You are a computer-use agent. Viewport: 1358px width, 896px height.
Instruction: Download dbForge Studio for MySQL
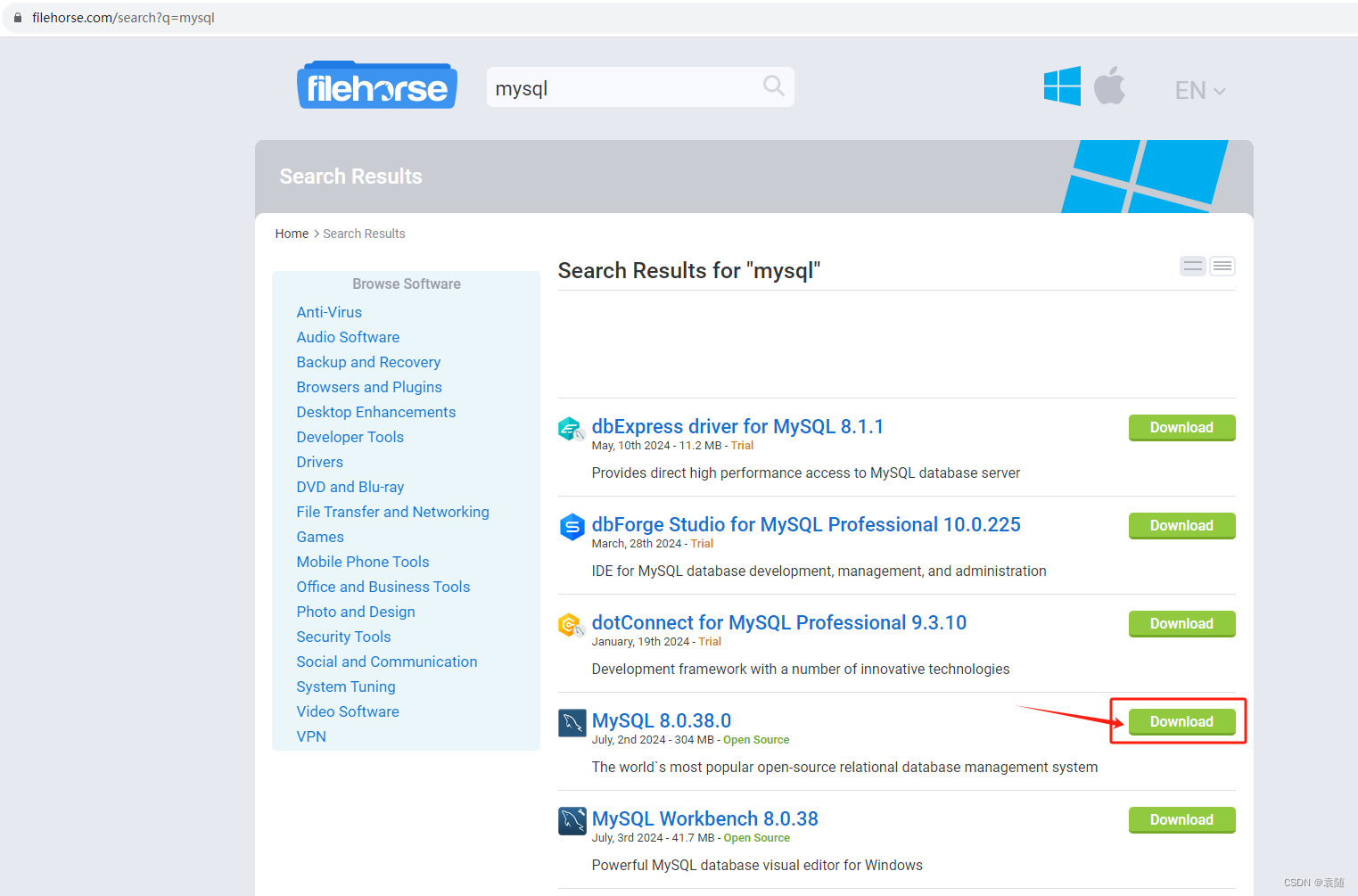1181,526
